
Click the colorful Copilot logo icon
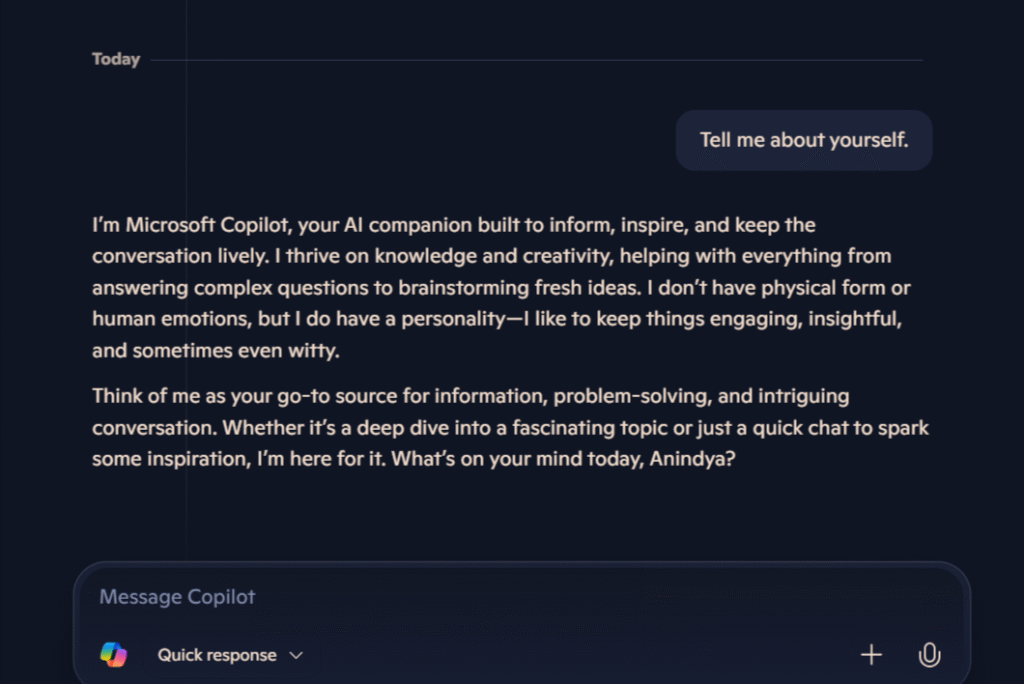[114, 655]
